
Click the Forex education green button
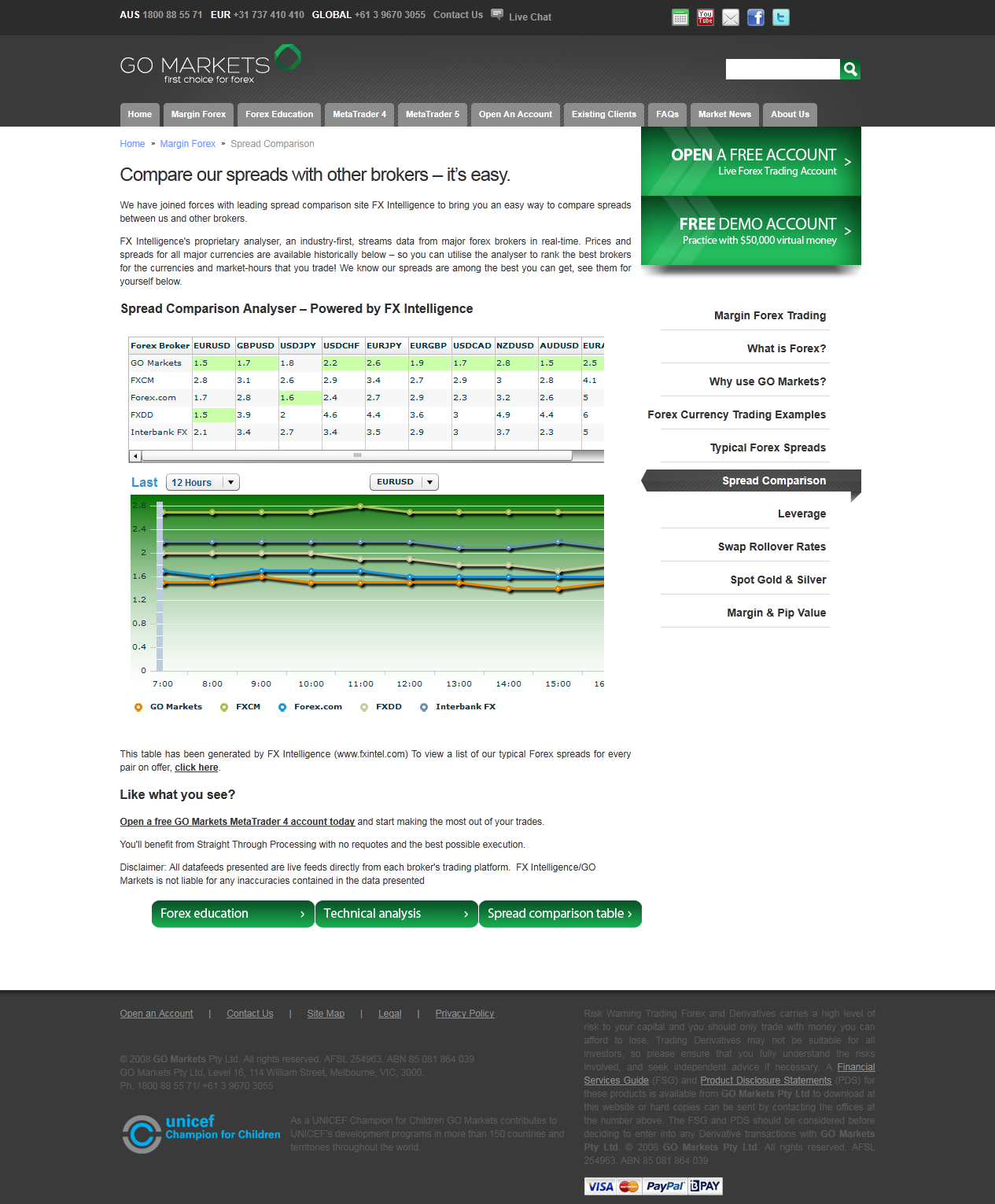(x=233, y=914)
